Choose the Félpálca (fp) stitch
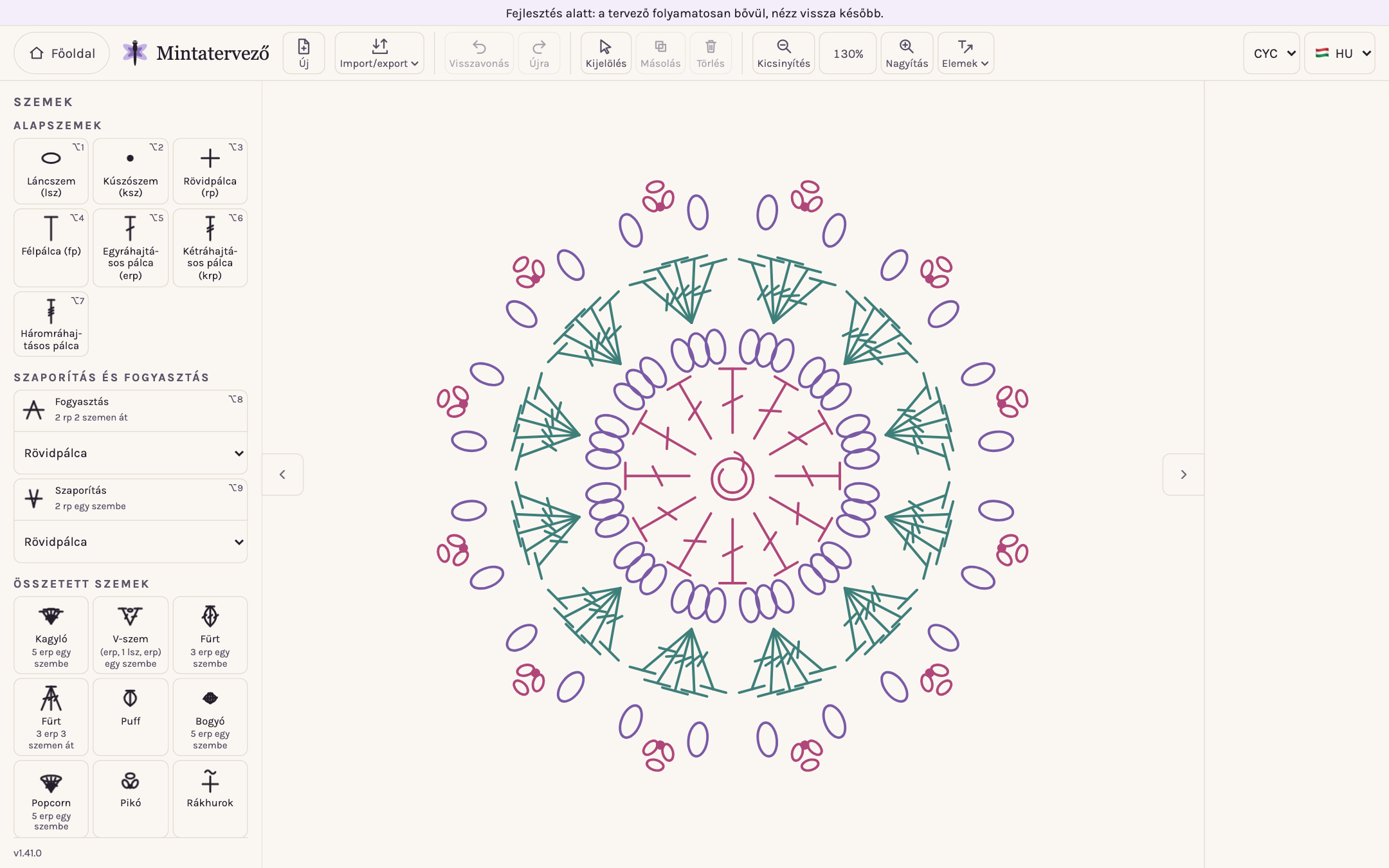This screenshot has width=1389, height=868. (x=51, y=248)
